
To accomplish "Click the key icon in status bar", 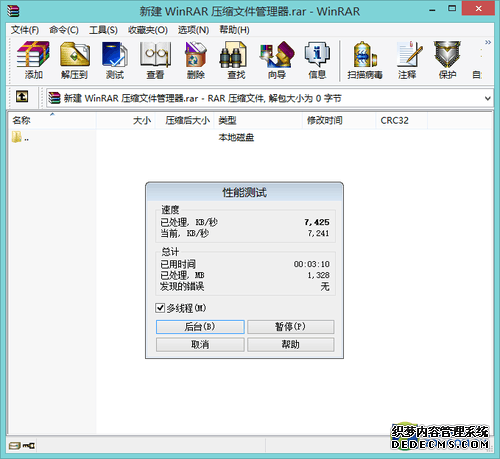I will point(29,446).
